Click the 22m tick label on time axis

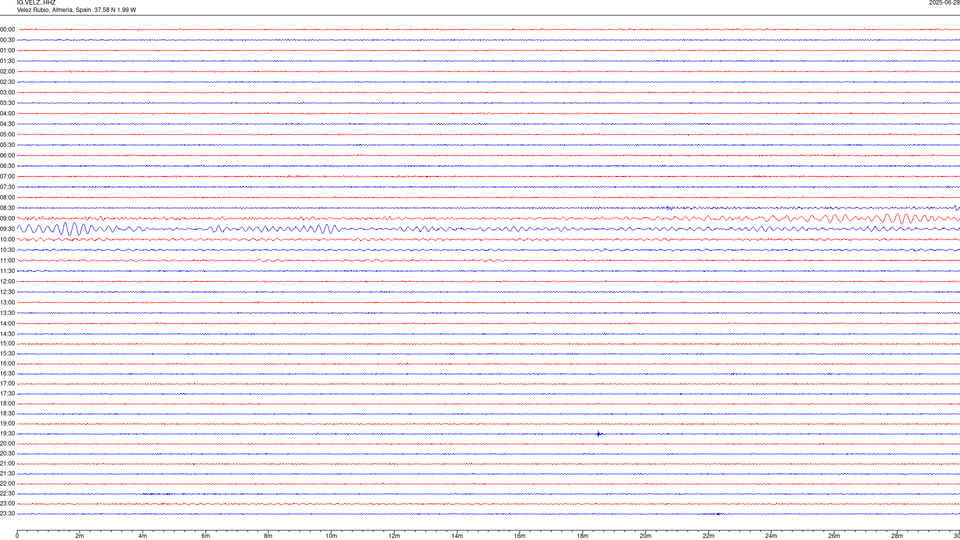click(708, 536)
